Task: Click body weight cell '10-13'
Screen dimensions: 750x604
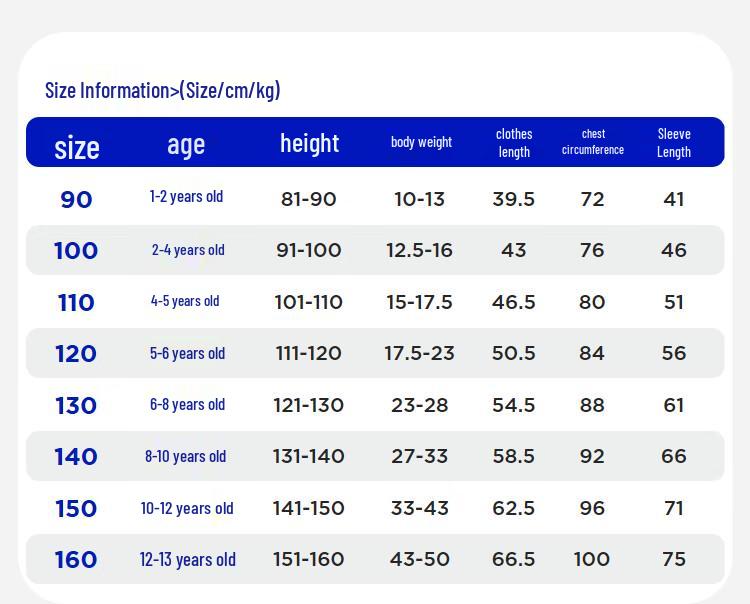Action: point(419,199)
